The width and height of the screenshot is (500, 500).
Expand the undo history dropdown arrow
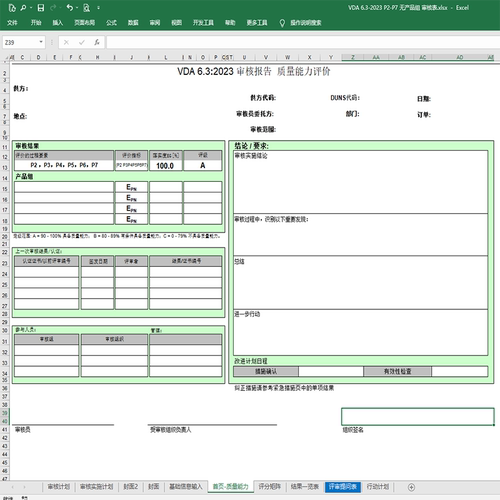(x=77, y=8)
